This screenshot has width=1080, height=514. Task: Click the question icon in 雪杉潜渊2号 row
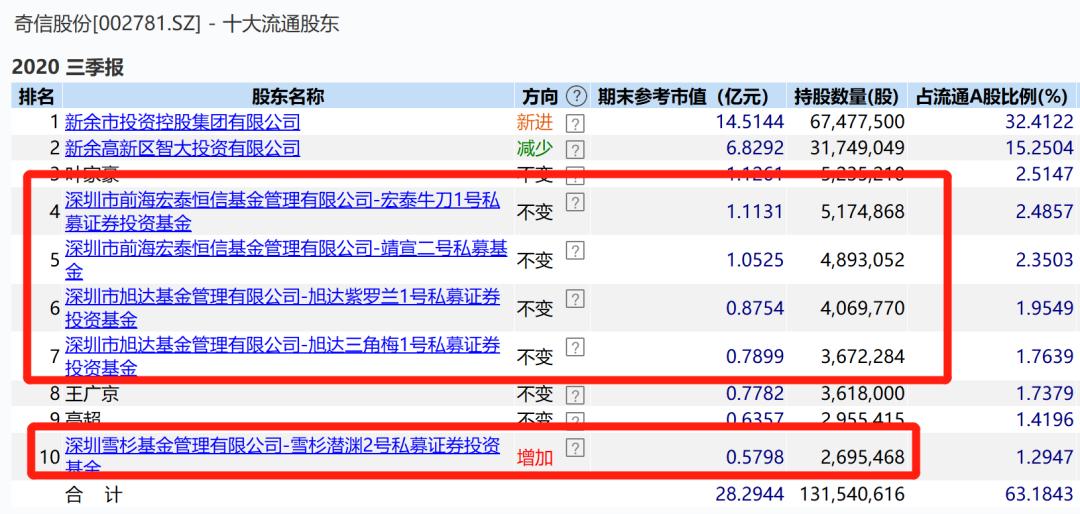[575, 448]
